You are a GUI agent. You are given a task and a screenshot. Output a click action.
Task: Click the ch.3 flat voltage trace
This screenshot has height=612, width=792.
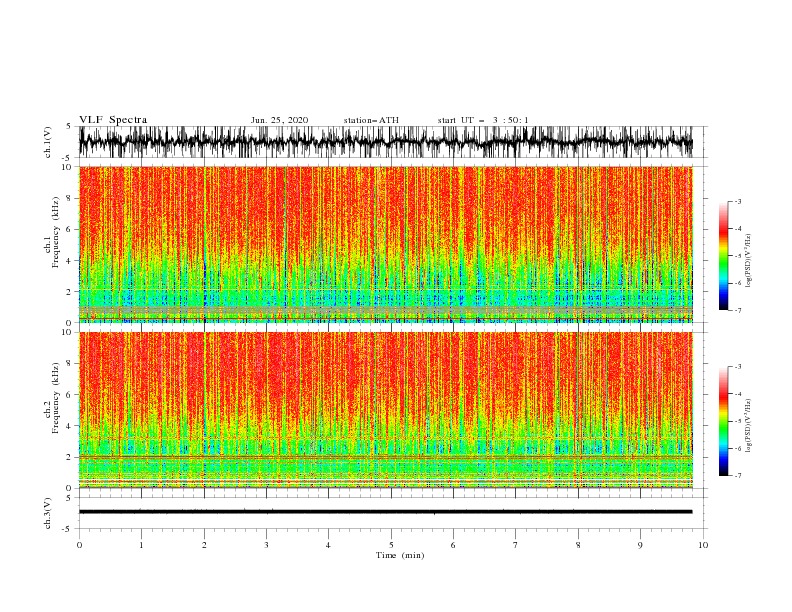[386, 512]
